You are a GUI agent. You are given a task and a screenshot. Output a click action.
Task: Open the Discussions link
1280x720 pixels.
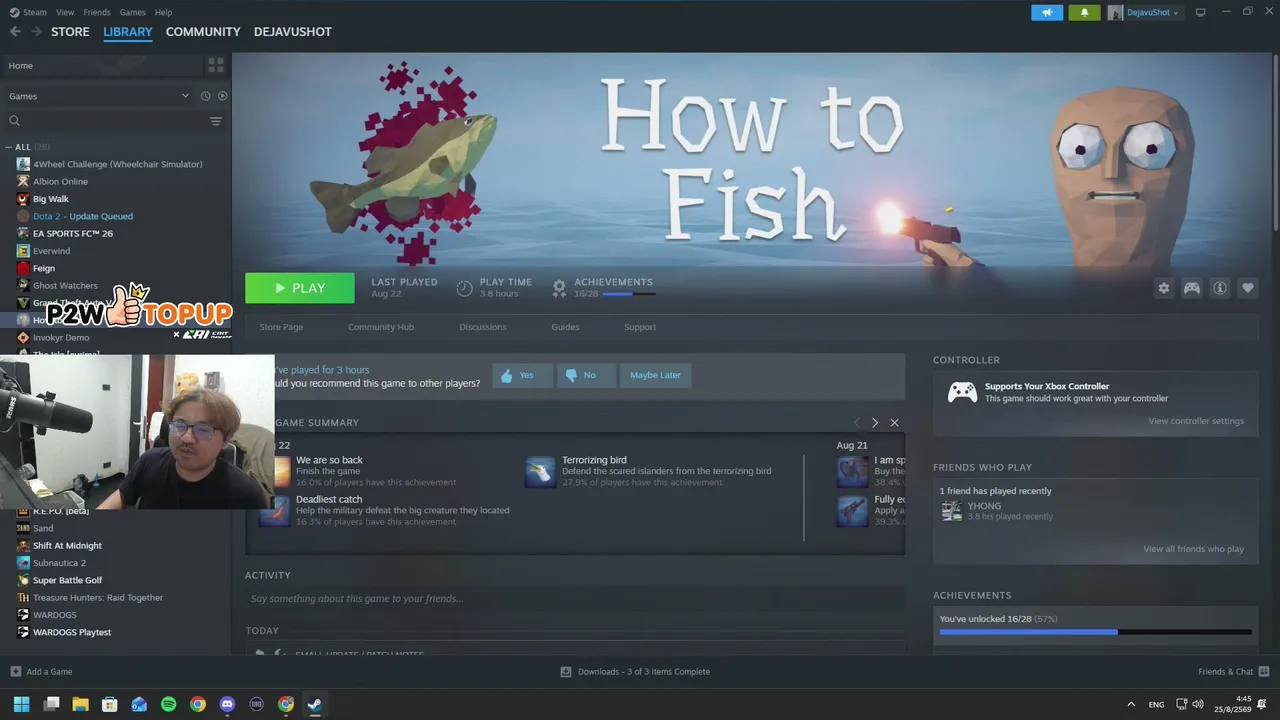483,327
